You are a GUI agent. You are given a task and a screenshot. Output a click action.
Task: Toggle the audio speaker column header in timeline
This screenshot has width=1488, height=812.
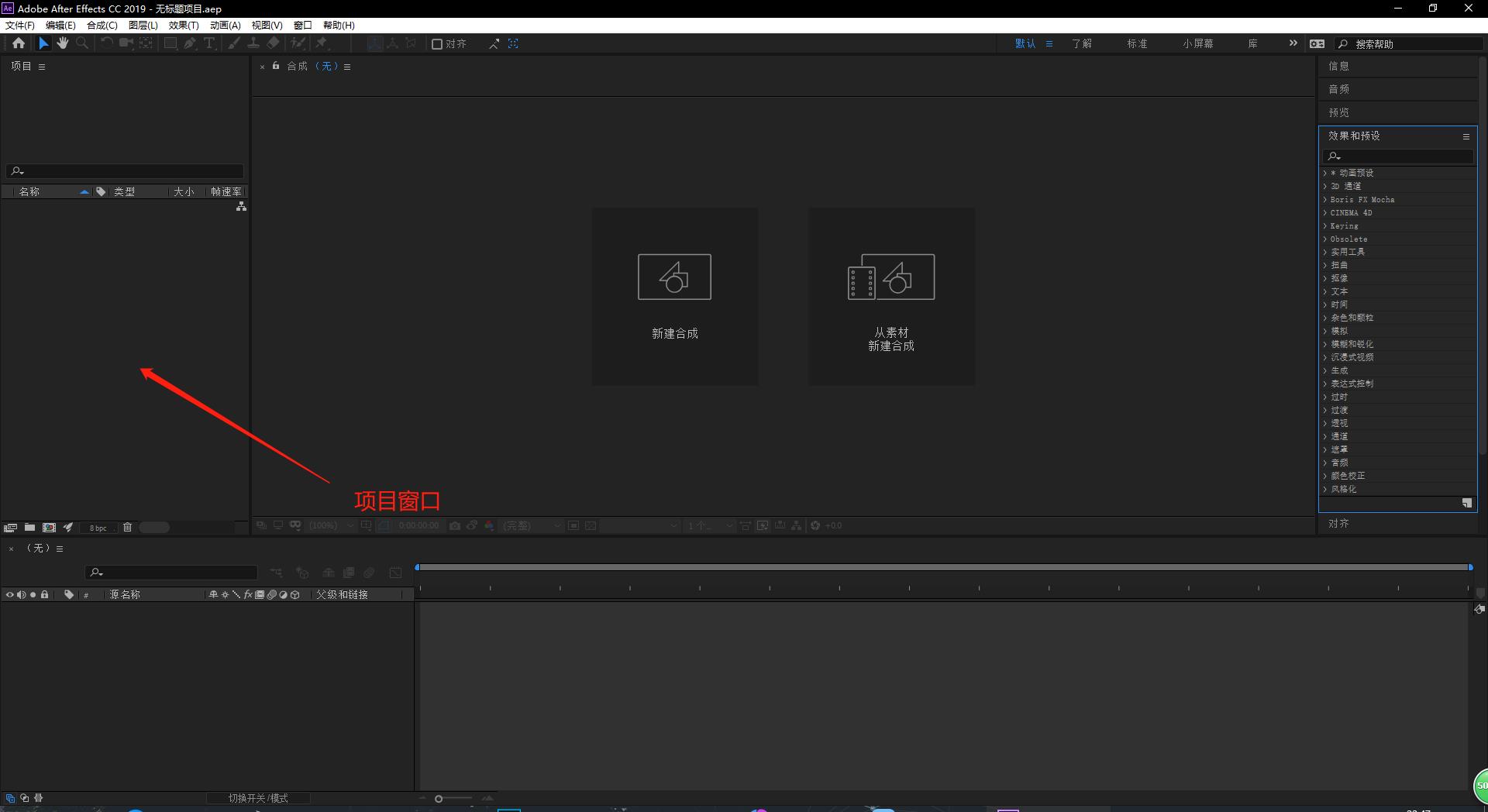[21, 595]
